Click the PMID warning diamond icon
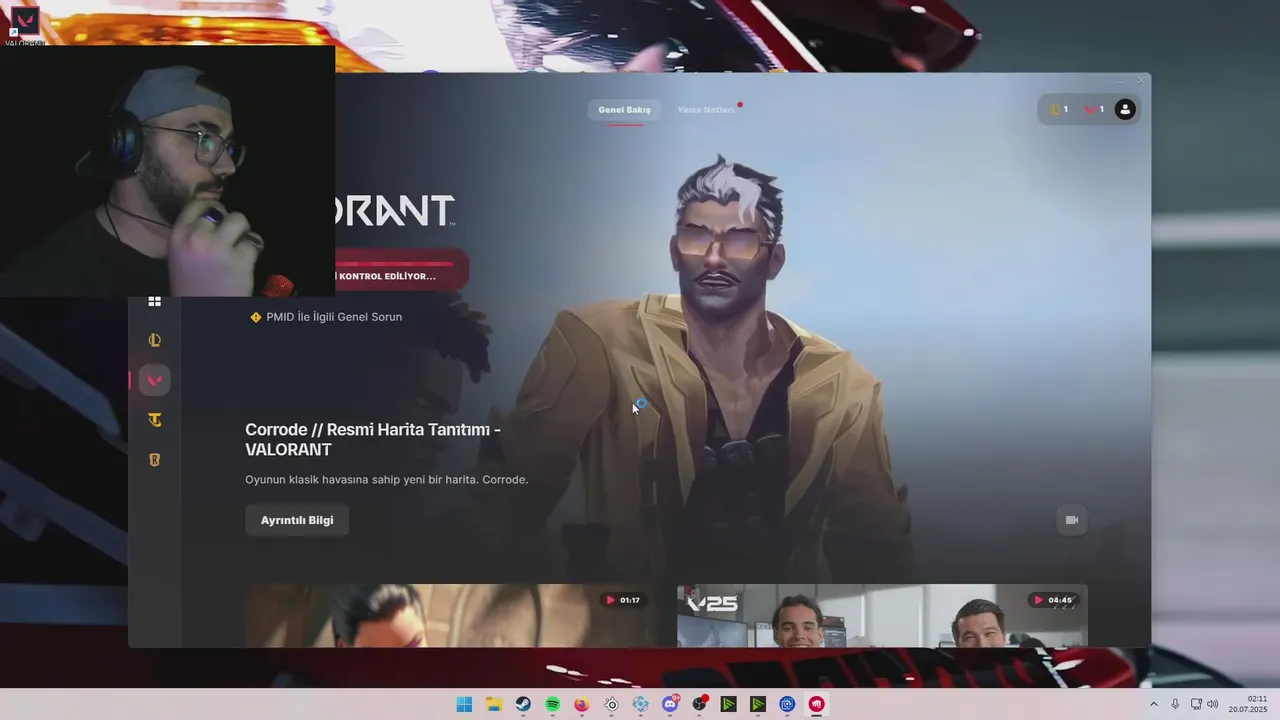 [x=256, y=317]
